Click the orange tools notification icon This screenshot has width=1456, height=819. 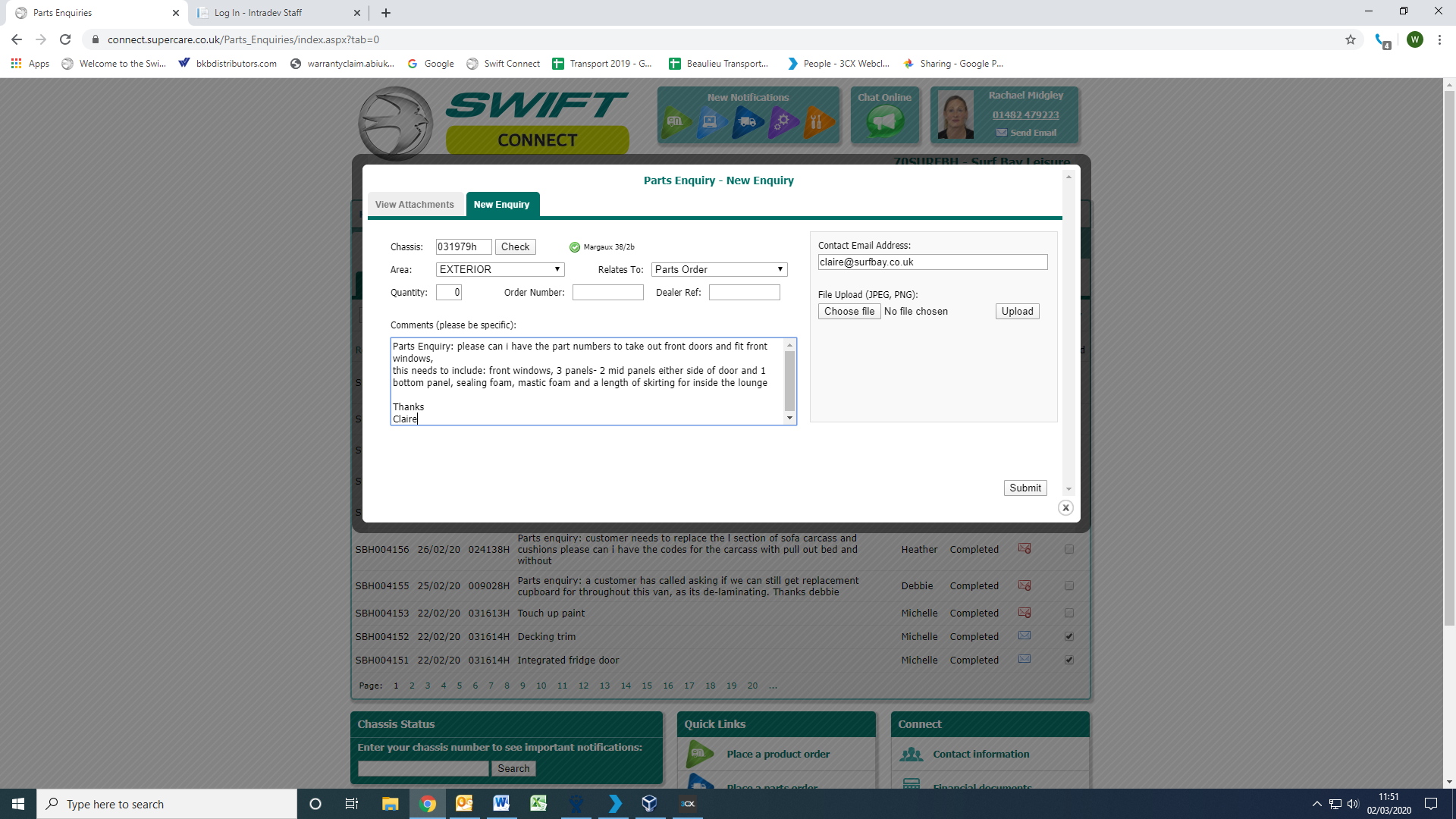coord(817,121)
